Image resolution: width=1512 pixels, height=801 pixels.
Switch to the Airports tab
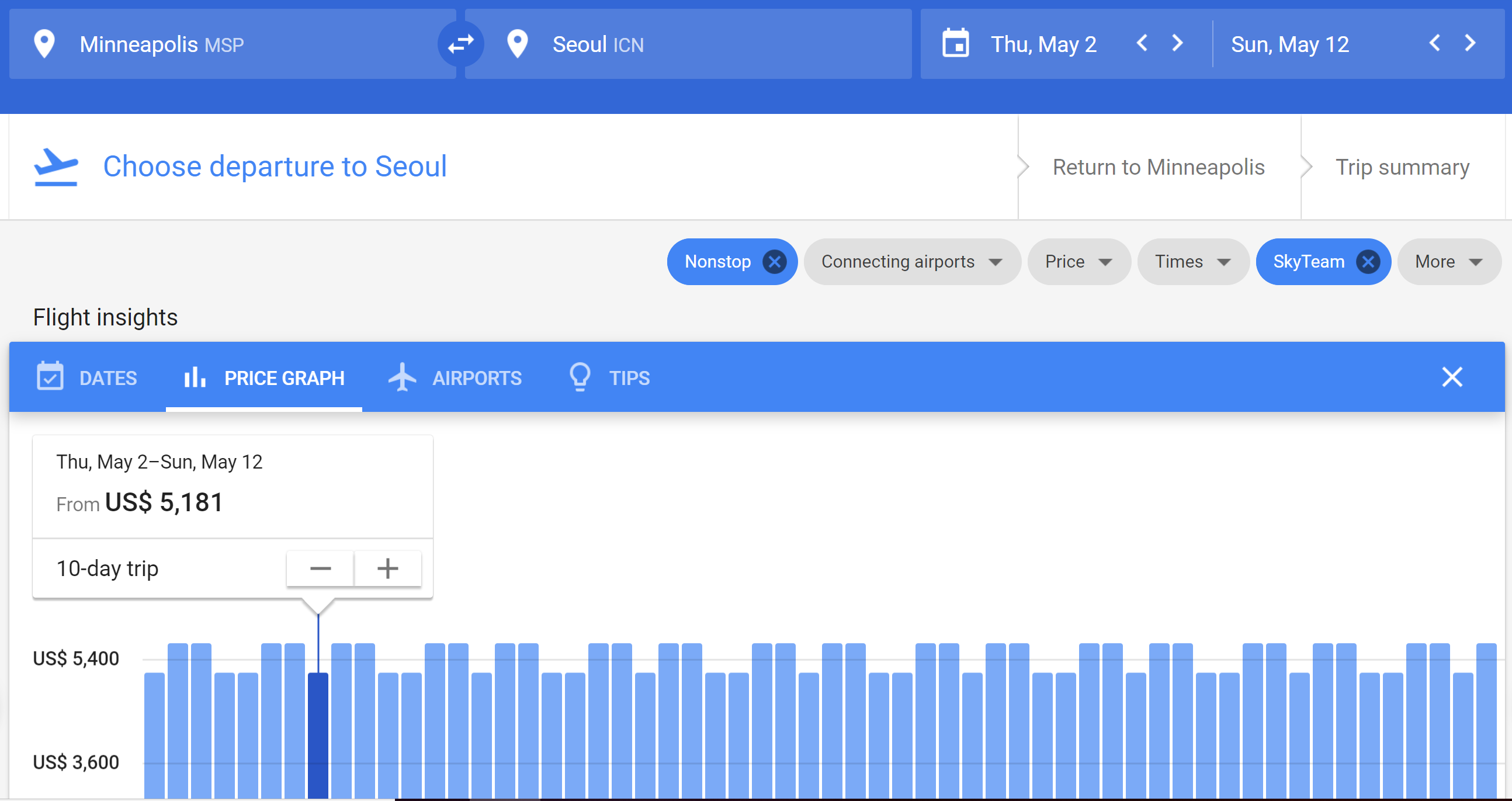tap(456, 377)
